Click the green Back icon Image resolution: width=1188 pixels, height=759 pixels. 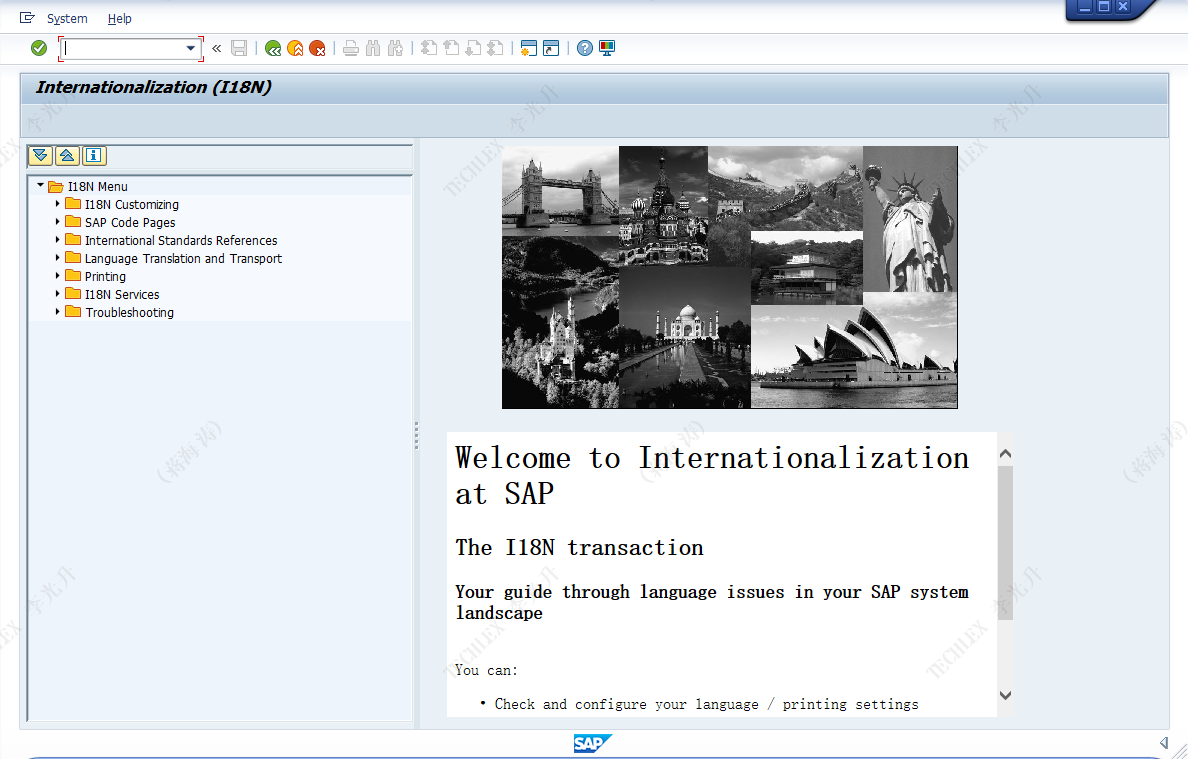coord(273,48)
